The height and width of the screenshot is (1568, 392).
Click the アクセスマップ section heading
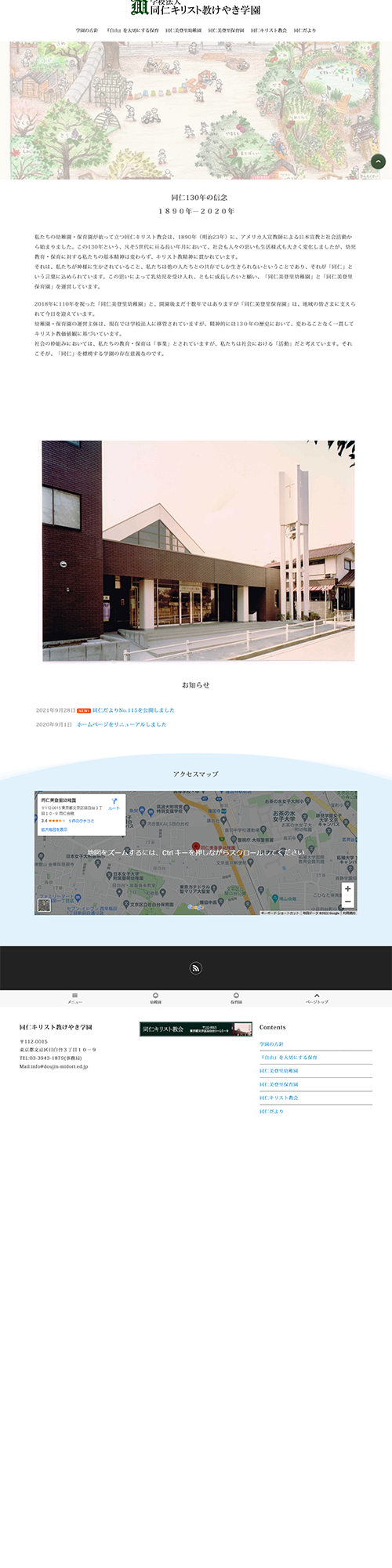coord(196,774)
